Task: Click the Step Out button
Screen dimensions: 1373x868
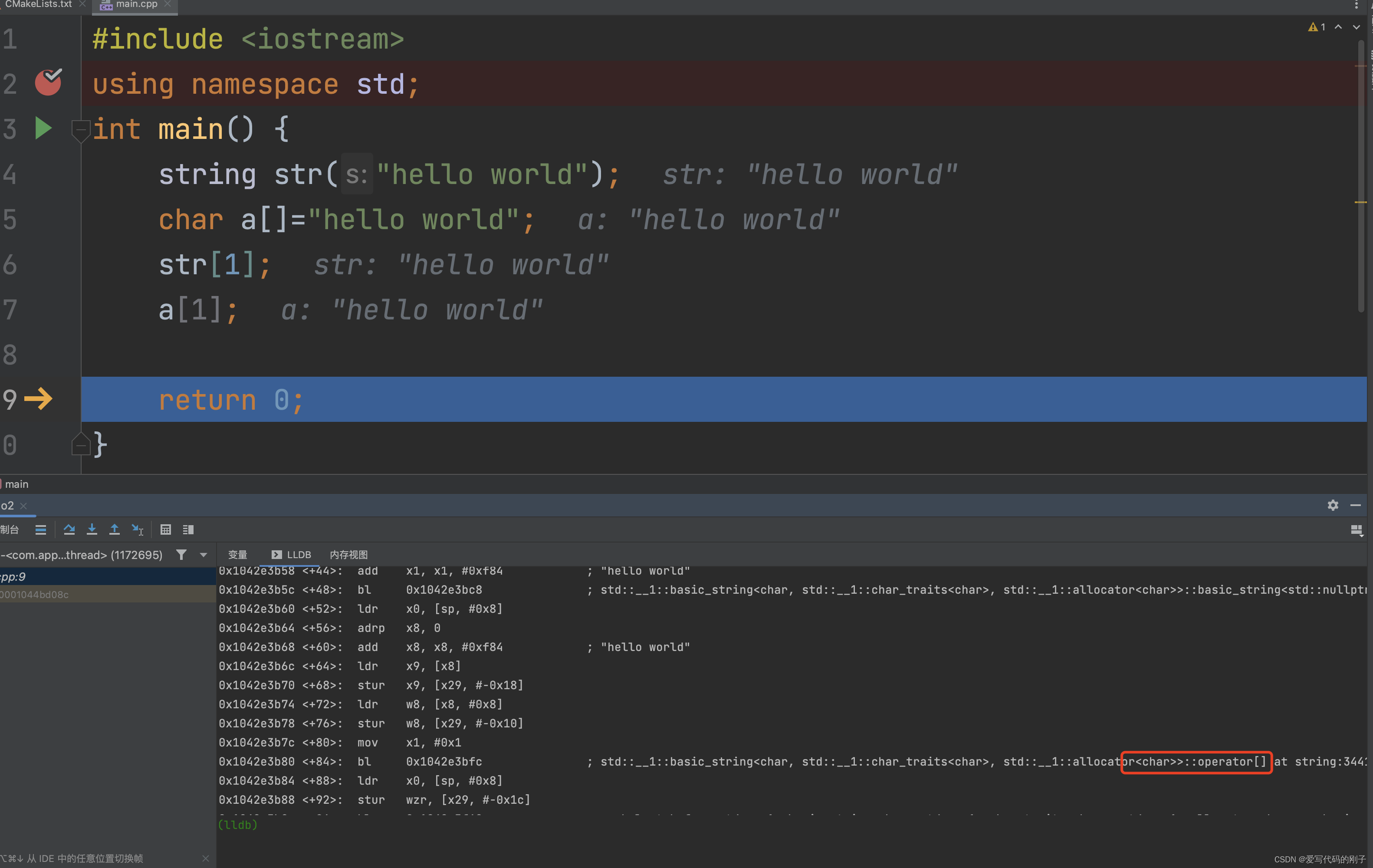Action: (x=115, y=530)
